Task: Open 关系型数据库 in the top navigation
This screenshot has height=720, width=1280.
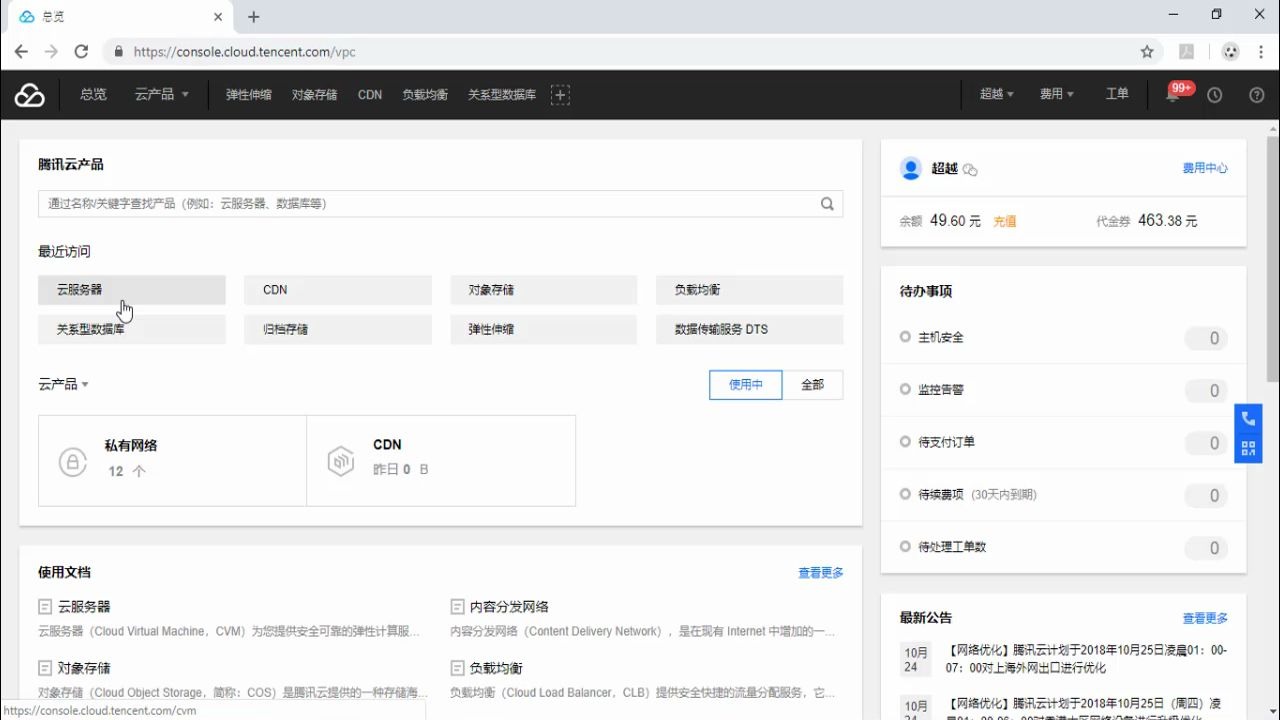Action: 502,95
